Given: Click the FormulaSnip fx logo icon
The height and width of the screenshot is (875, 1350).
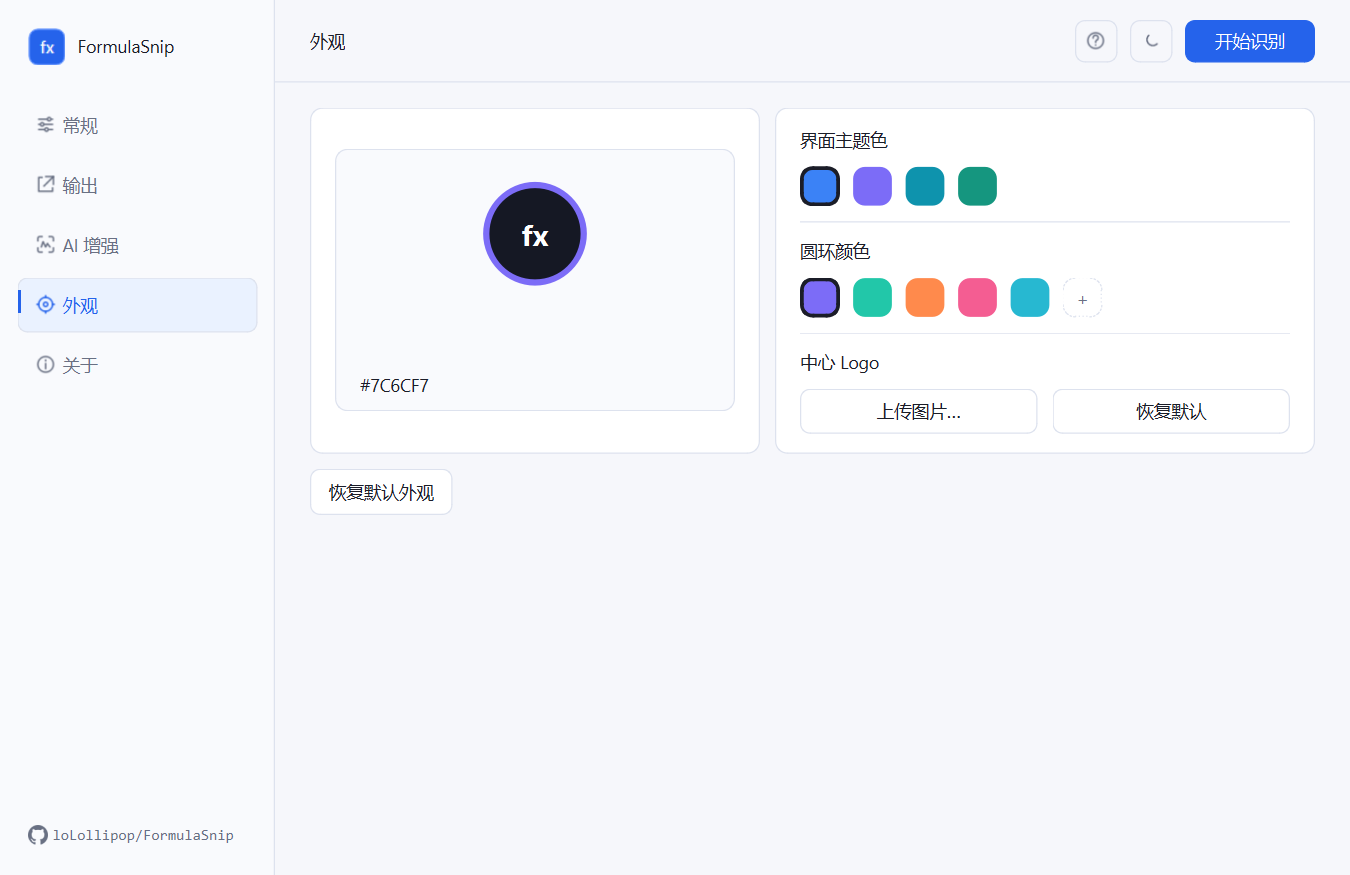Looking at the screenshot, I should point(47,47).
